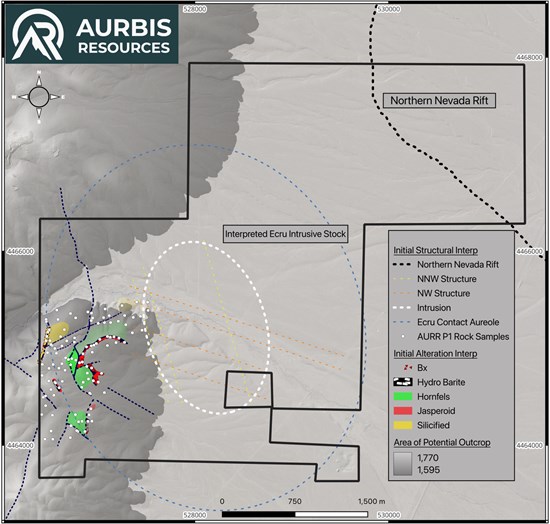This screenshot has width=550, height=524.
Task: Click the Initial Alteration Interp heading
Action: pos(435,354)
